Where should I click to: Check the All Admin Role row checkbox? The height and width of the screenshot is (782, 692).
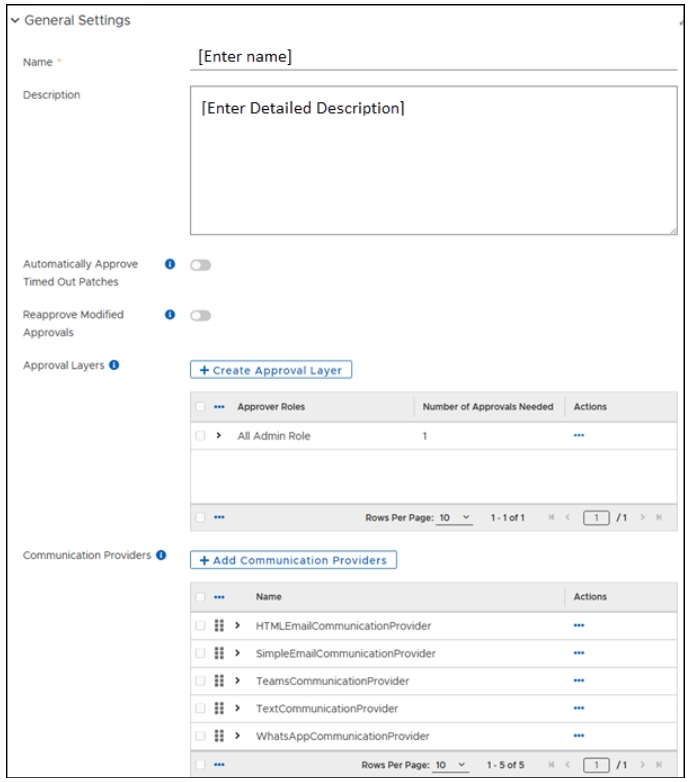coord(201,436)
